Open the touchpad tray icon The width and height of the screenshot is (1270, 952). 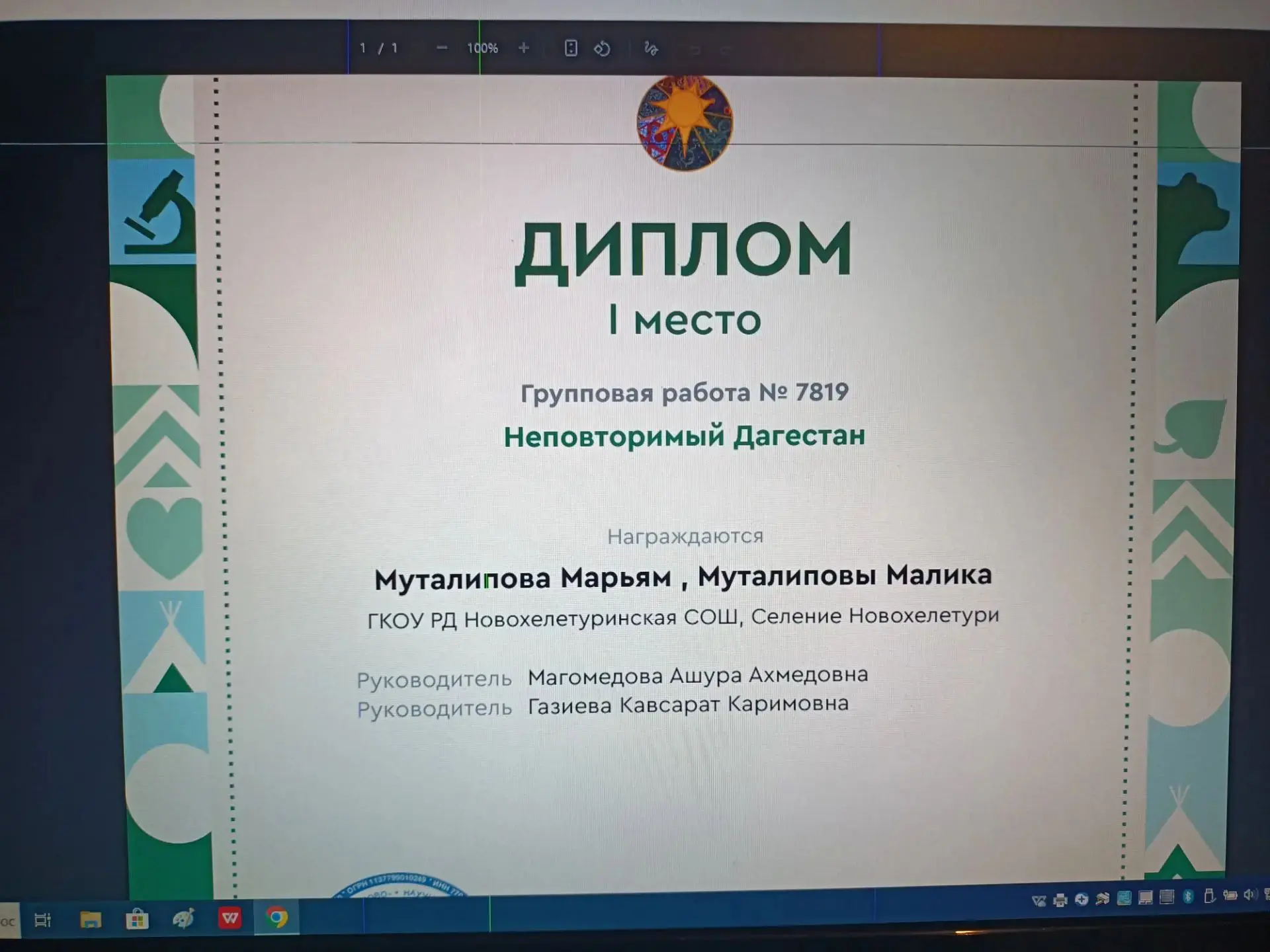(1146, 898)
